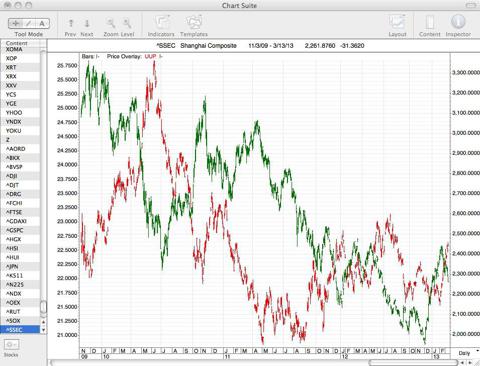This screenshot has height=366, width=480.
Task: Click the symbol list vertical scroll thumb
Action: (x=43, y=309)
